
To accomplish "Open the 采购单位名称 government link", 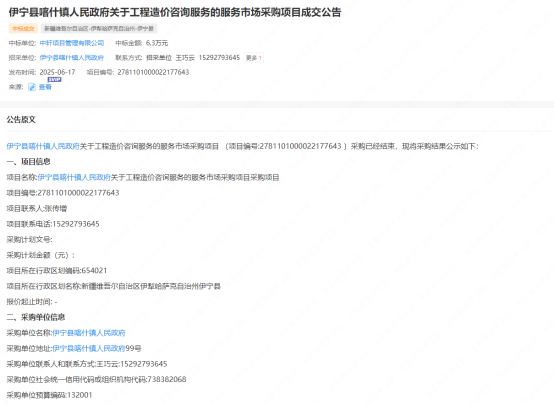I will pyautogui.click(x=89, y=333).
